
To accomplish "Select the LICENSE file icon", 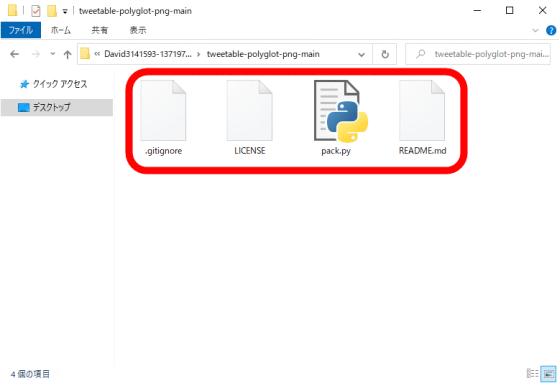I will pyautogui.click(x=250, y=110).
